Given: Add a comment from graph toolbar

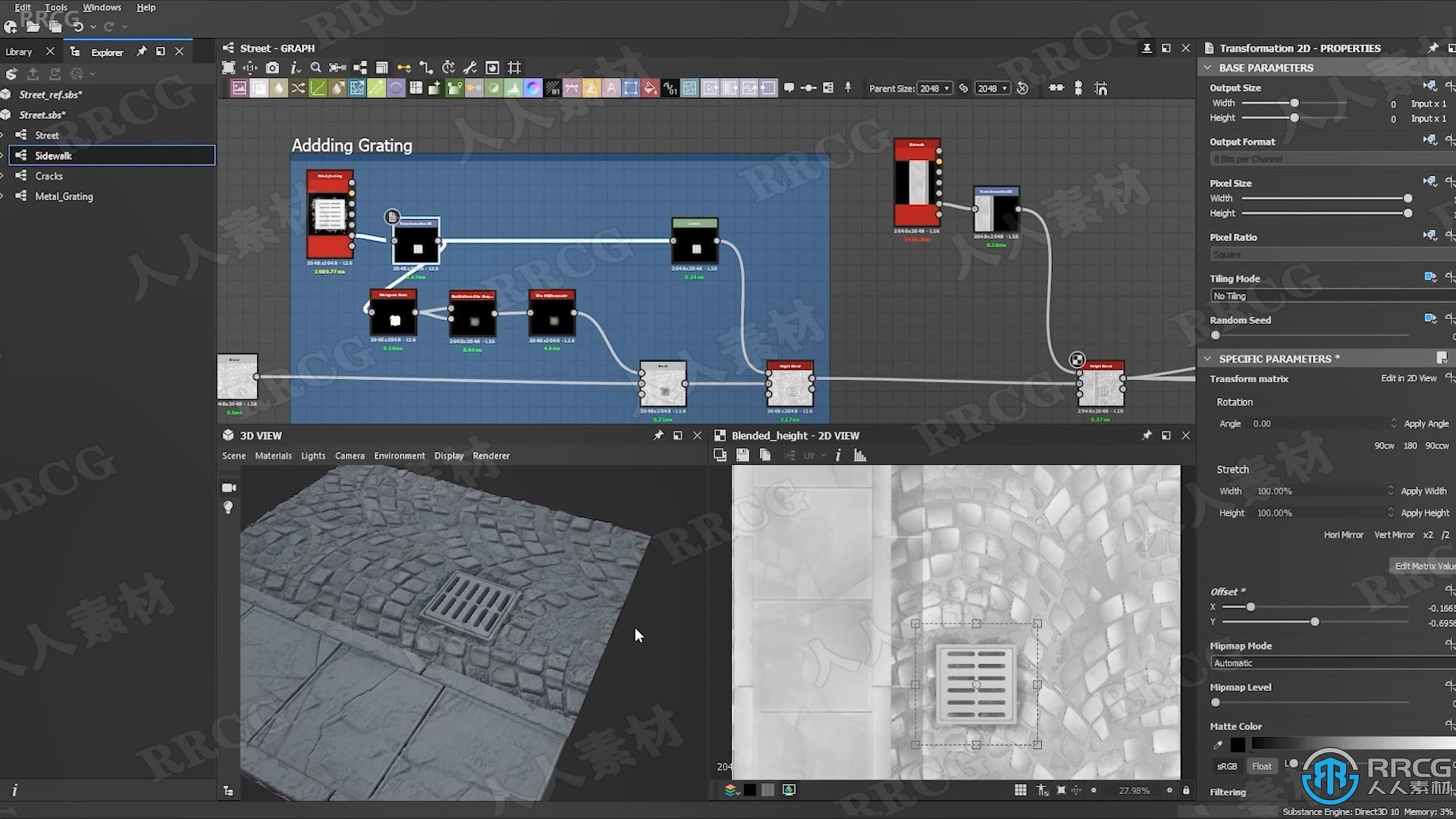Looking at the screenshot, I should pyautogui.click(x=789, y=88).
